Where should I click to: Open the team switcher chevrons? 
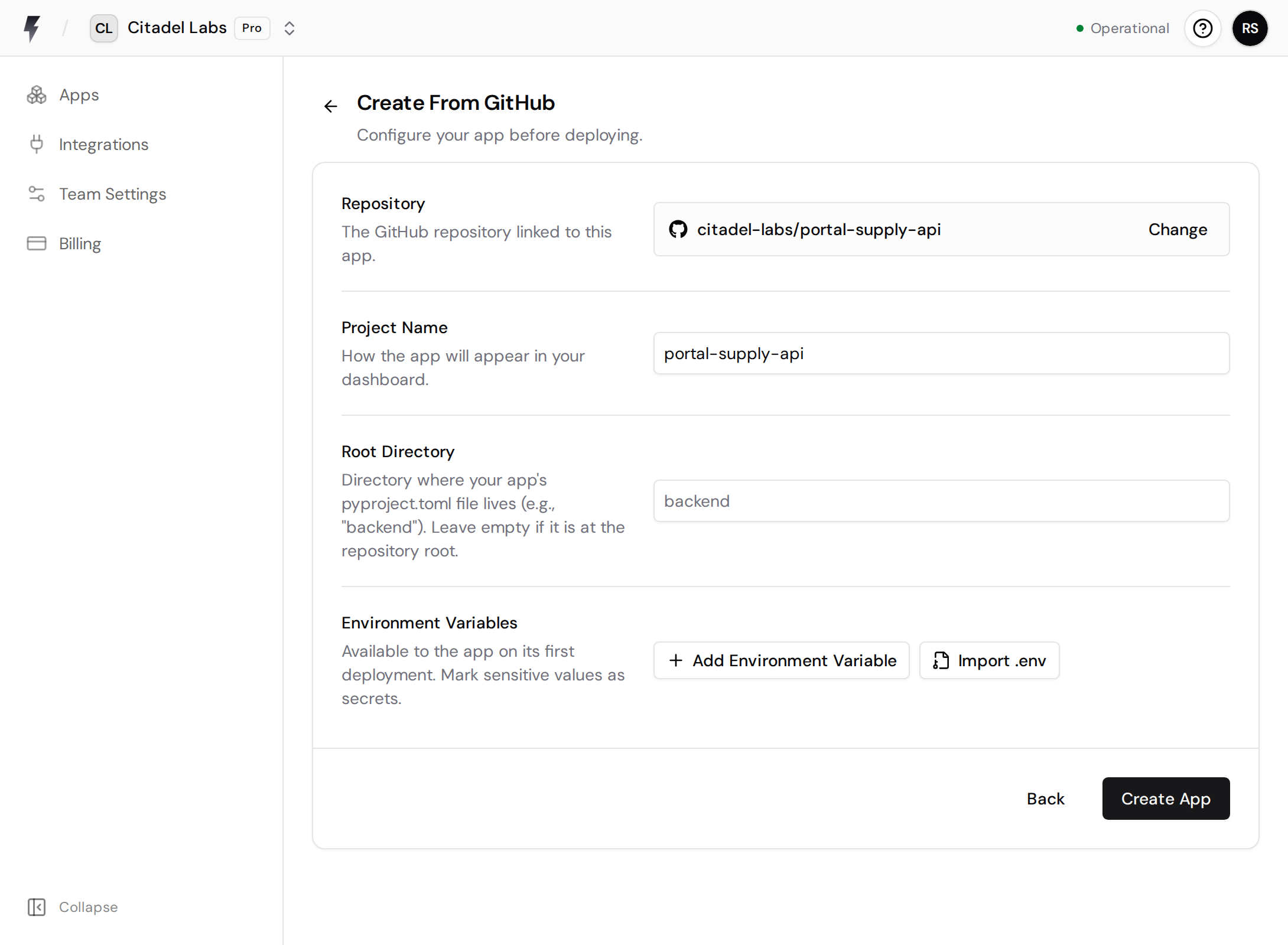coord(289,28)
